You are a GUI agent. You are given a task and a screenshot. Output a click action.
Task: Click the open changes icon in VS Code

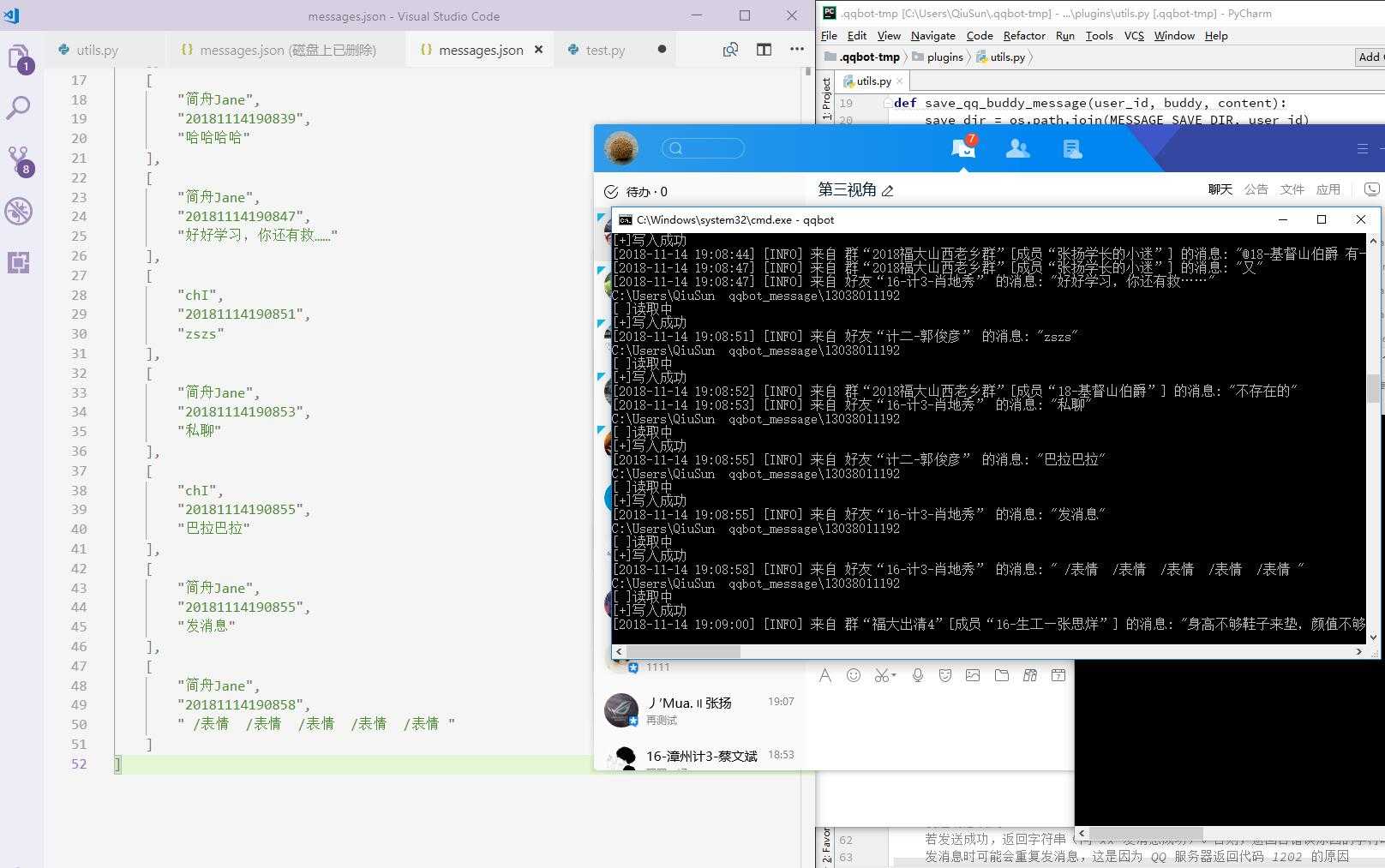click(x=730, y=50)
